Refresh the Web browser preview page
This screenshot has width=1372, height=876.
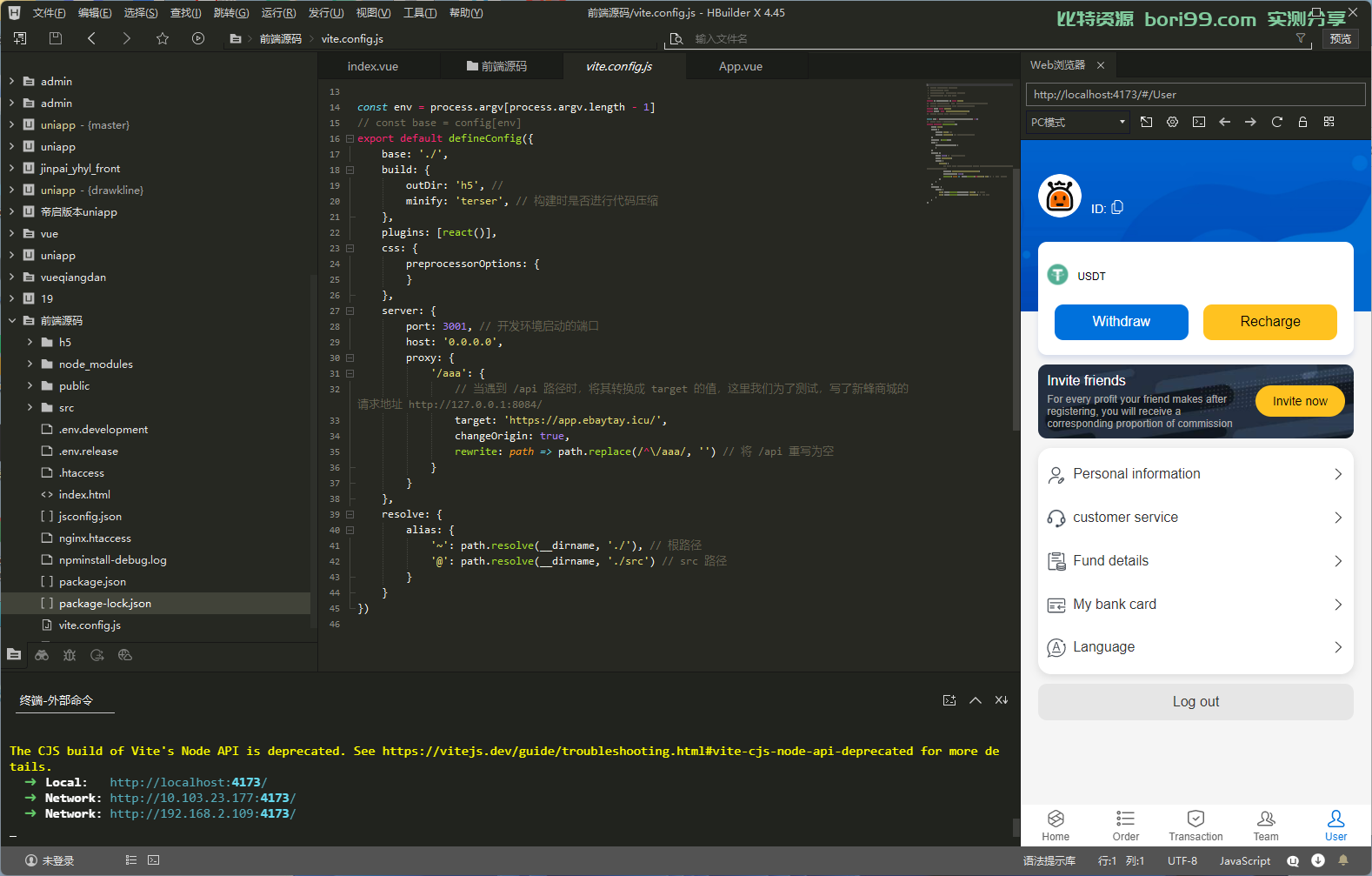click(1276, 122)
